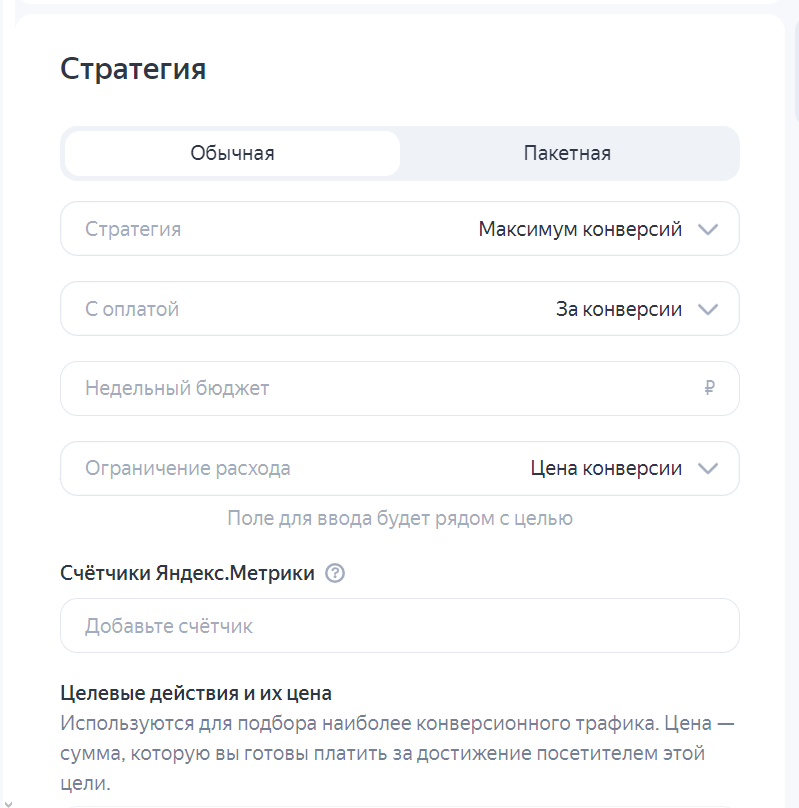Viewport: 799px width, 808px height.
Task: Switch to the Пакетная tab
Action: click(567, 153)
